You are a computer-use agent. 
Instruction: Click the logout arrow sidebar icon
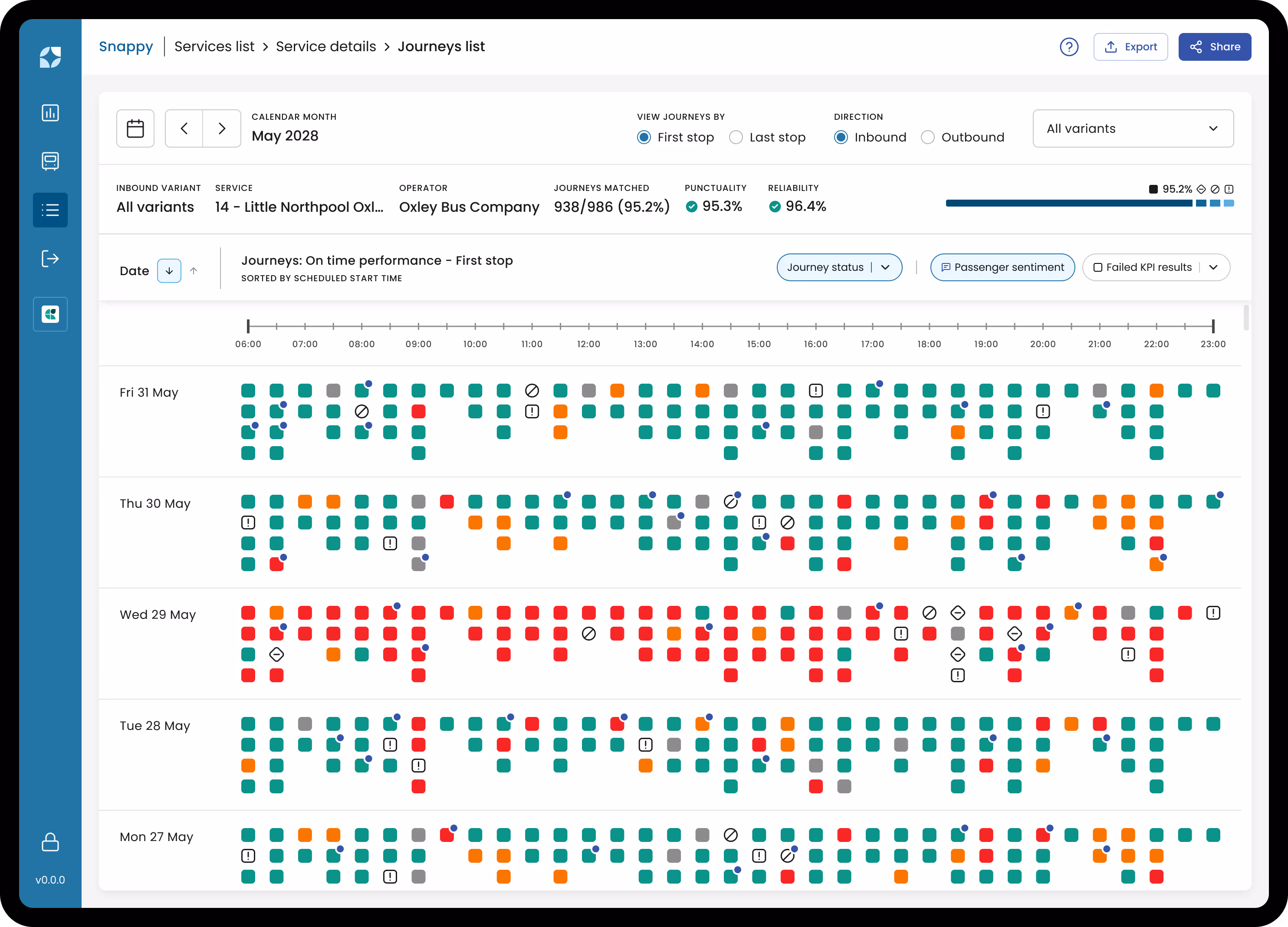[x=50, y=259]
